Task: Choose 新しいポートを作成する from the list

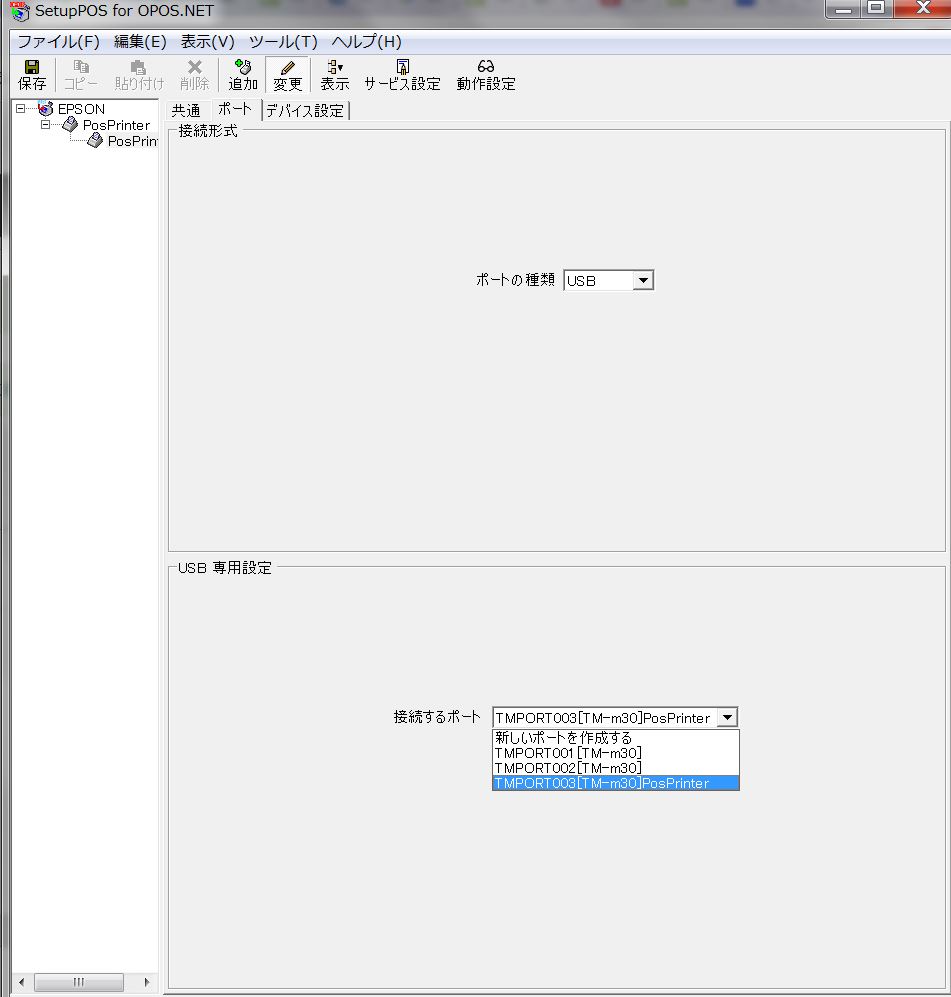Action: click(615, 738)
